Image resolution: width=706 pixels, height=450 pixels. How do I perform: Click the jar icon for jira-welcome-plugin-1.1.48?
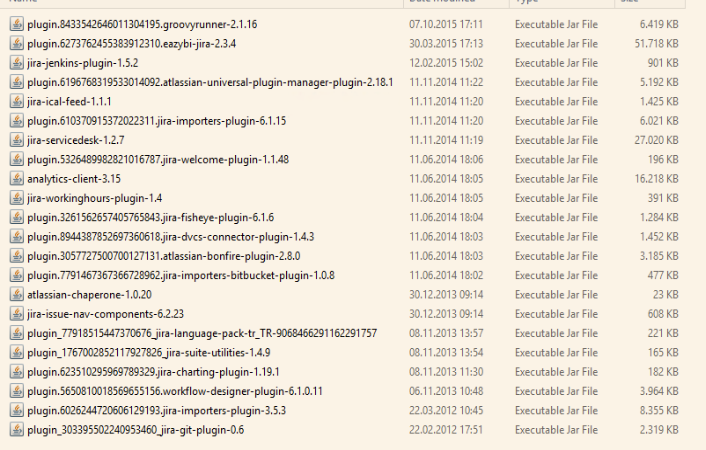click(17, 159)
